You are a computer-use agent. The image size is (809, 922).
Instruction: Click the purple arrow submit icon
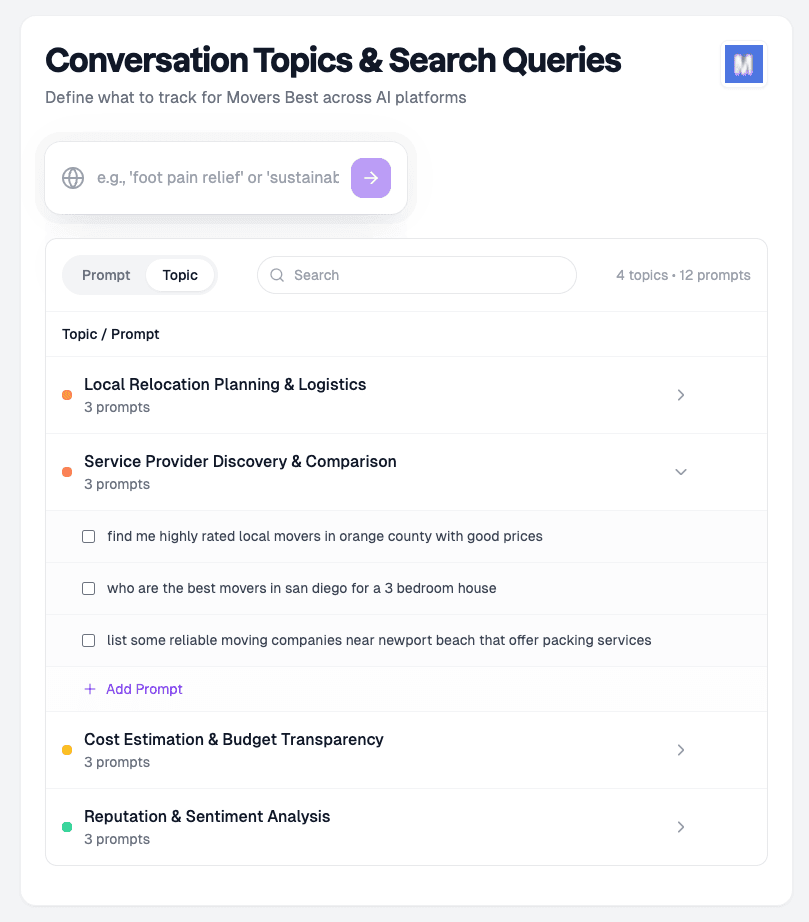(x=371, y=177)
